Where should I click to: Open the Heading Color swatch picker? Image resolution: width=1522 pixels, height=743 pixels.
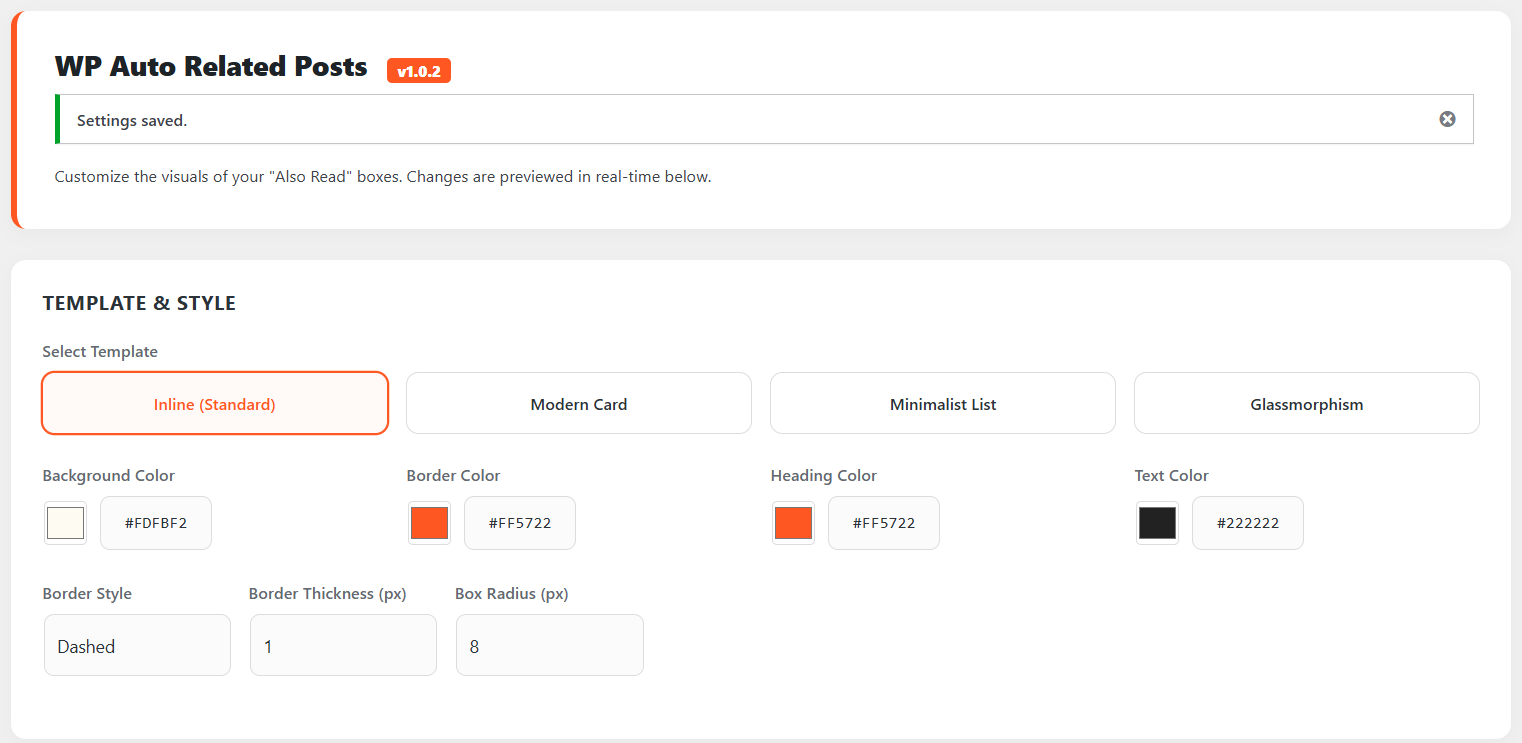(793, 522)
